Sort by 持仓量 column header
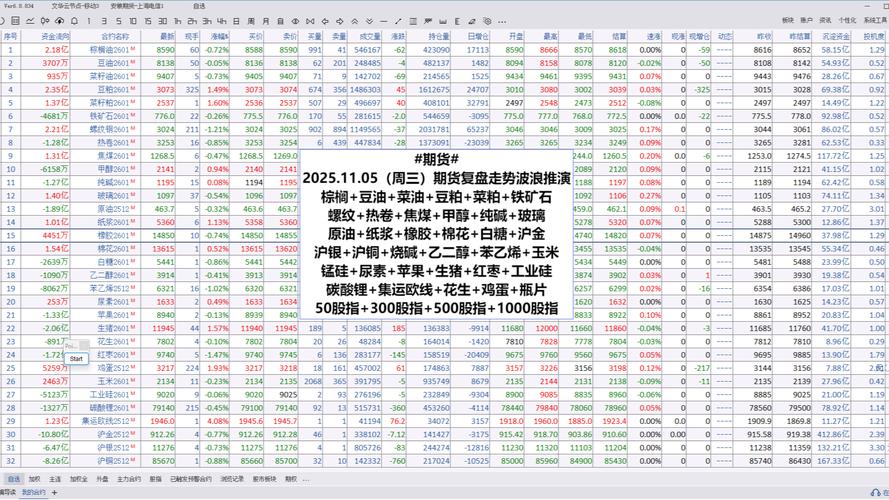 (439, 36)
